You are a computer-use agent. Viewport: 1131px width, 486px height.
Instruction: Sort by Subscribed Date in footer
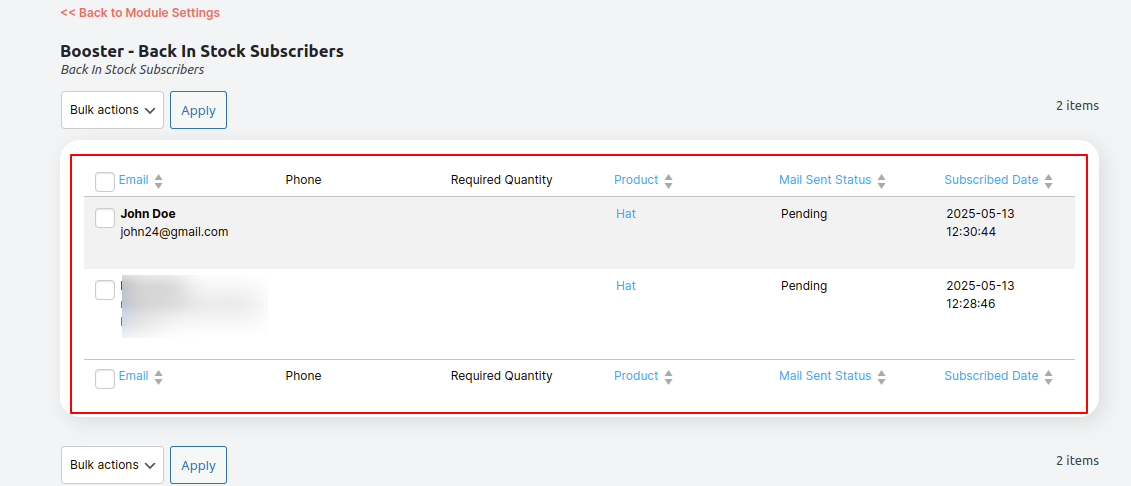click(x=992, y=376)
